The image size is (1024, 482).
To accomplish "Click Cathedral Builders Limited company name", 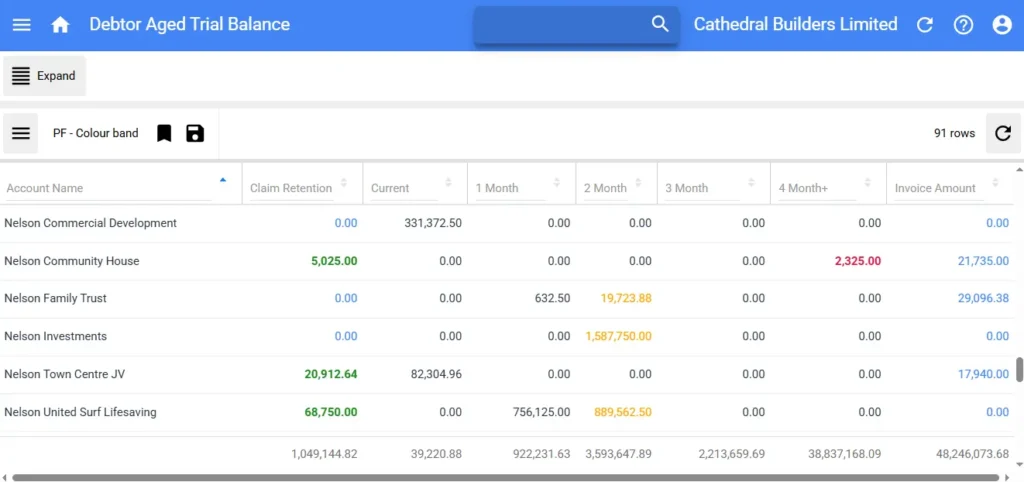I will click(x=795, y=24).
